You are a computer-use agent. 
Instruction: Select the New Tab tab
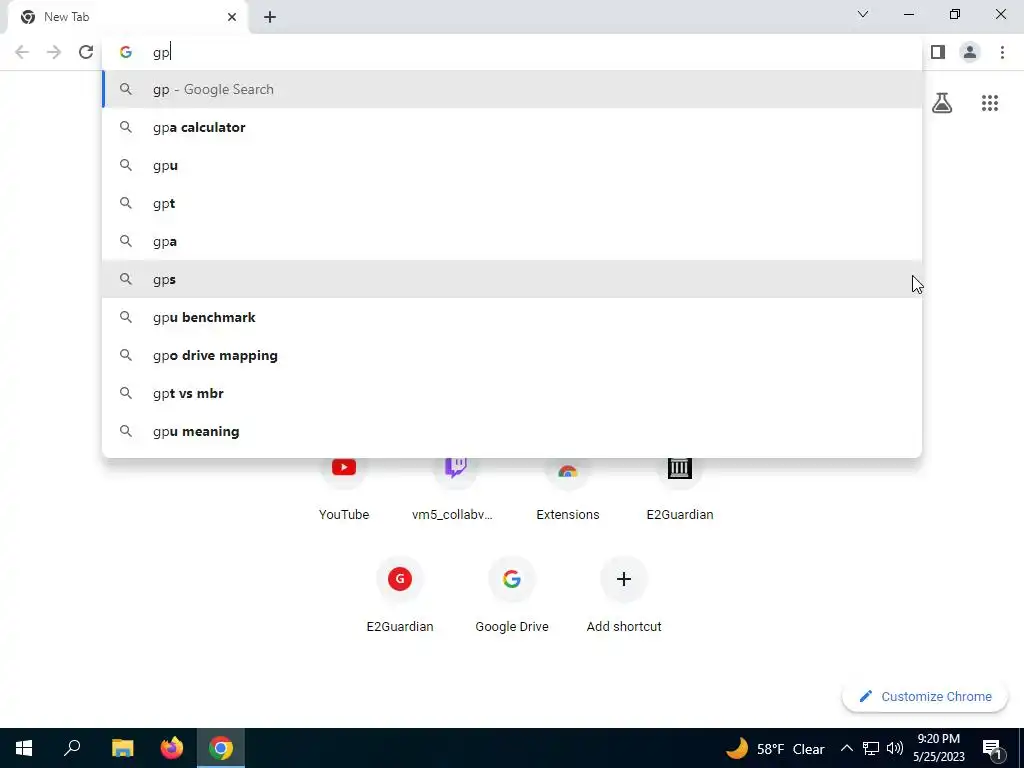pyautogui.click(x=127, y=17)
